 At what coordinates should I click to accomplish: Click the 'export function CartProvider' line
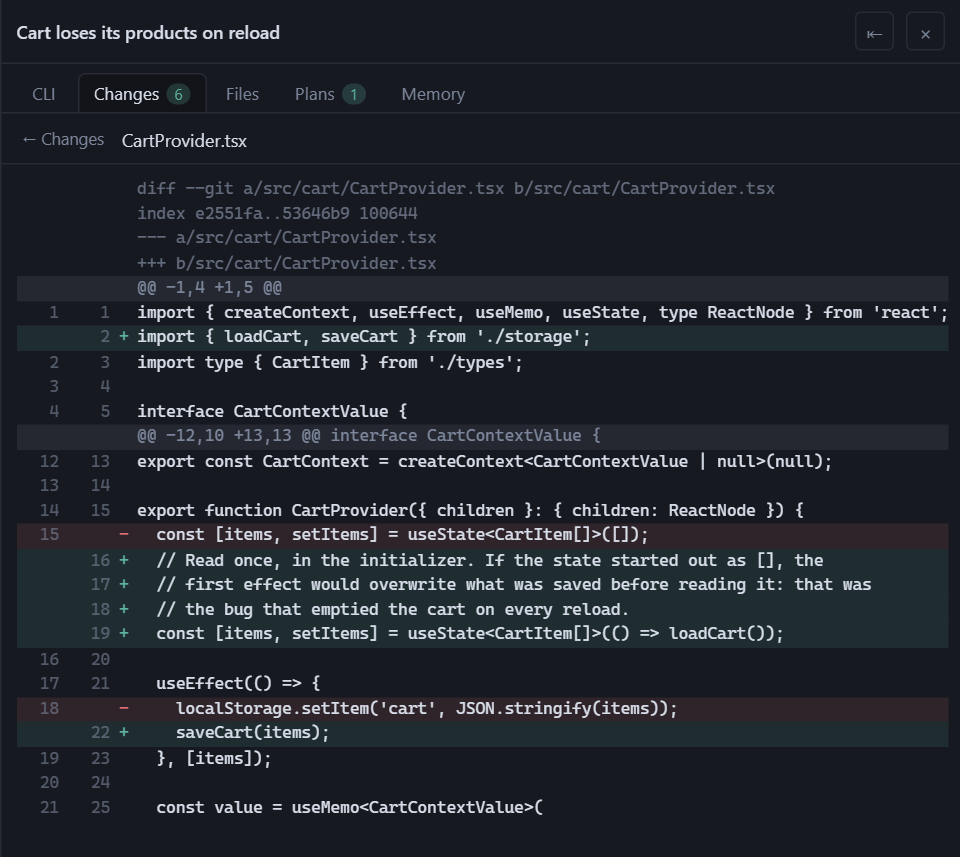pyautogui.click(x=482, y=511)
